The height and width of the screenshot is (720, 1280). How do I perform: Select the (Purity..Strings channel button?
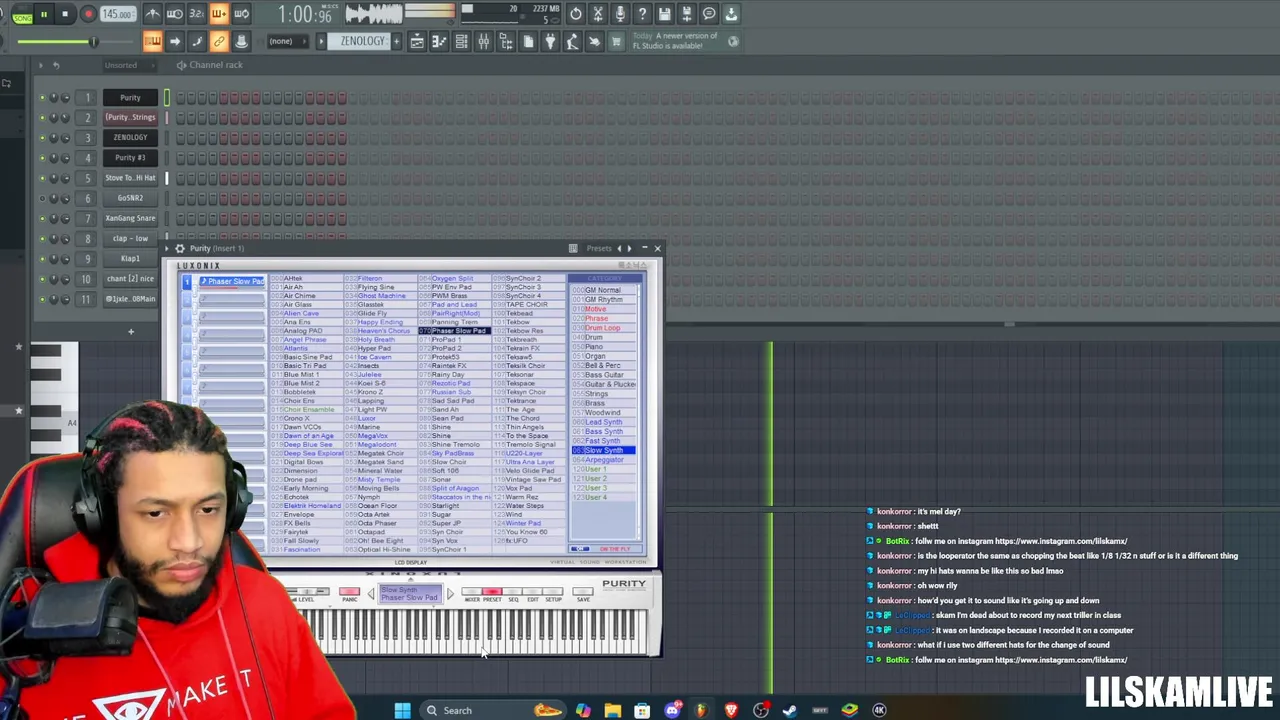[130, 118]
